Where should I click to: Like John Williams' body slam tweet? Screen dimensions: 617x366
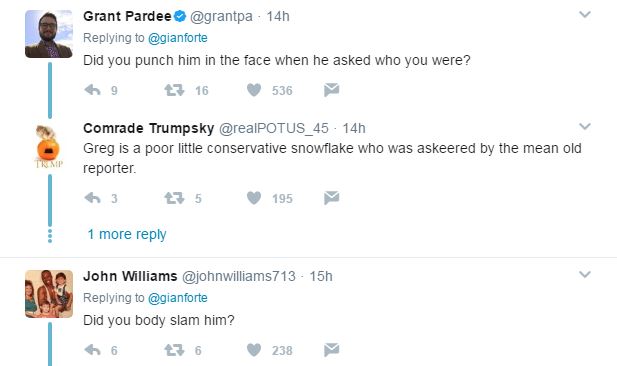tap(254, 350)
